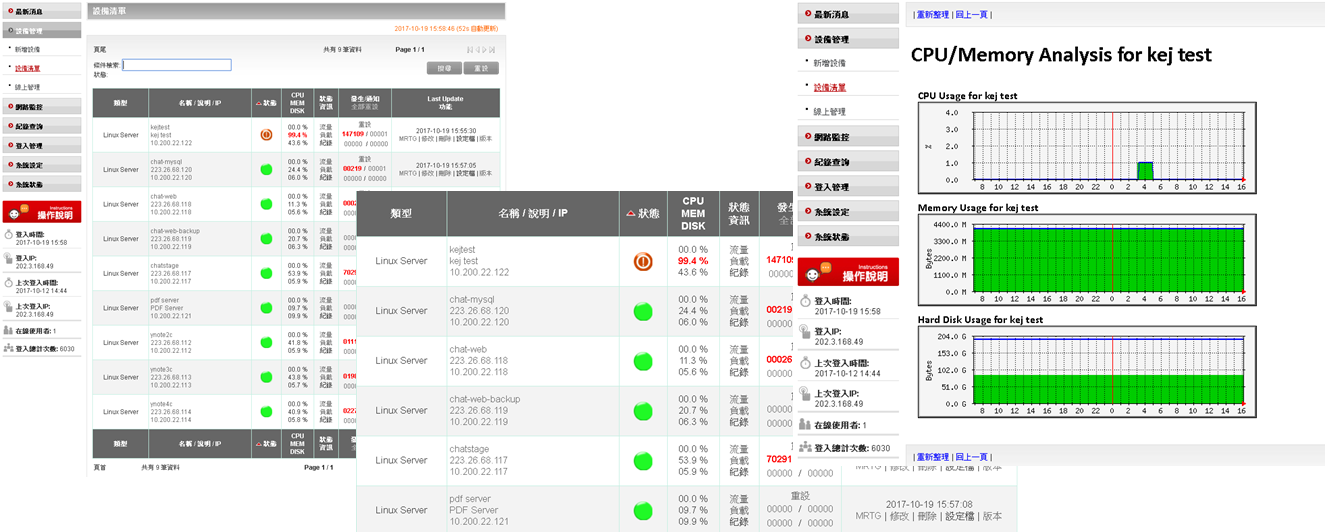Click chatstage green status icon in small device list
This screenshot has width=1325, height=532.
click(266, 273)
